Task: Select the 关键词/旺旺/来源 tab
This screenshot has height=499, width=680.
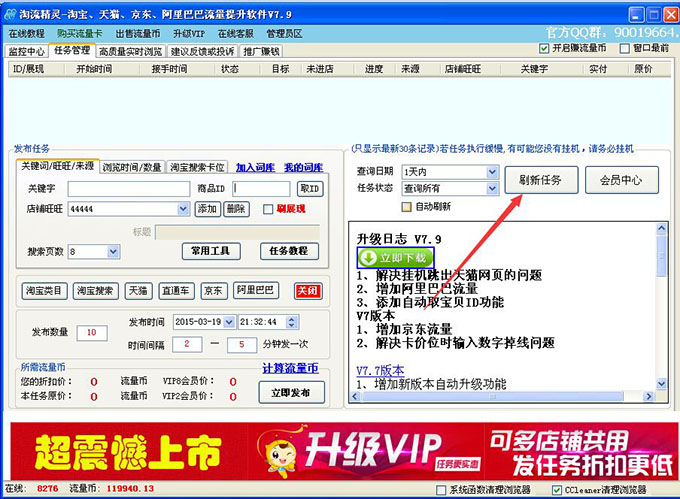Action: click(x=58, y=166)
